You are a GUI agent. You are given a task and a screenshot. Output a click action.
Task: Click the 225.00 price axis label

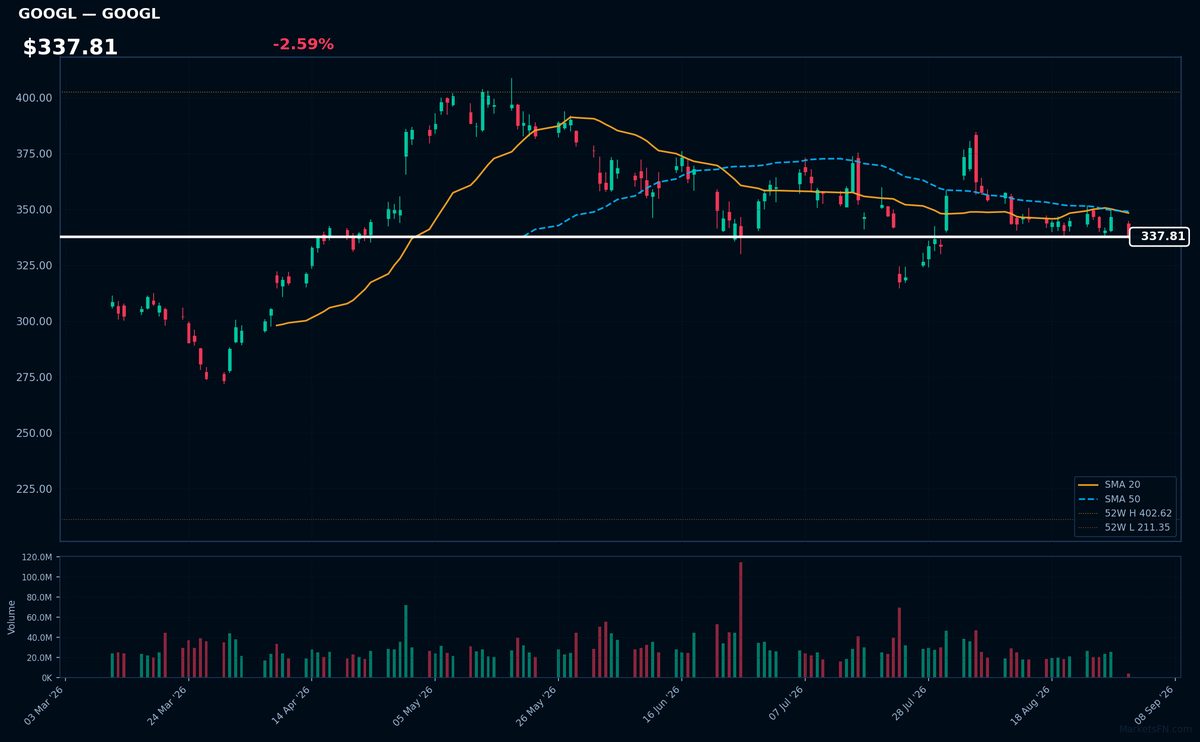34,490
